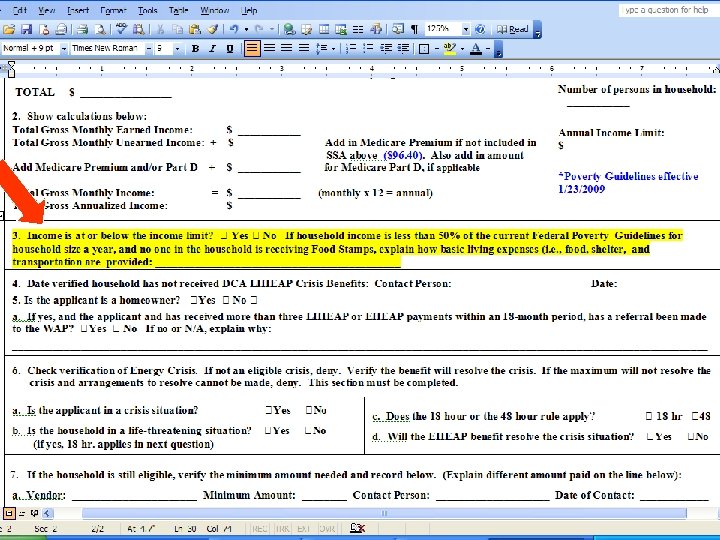Decrease the paragraph indent

386,48
